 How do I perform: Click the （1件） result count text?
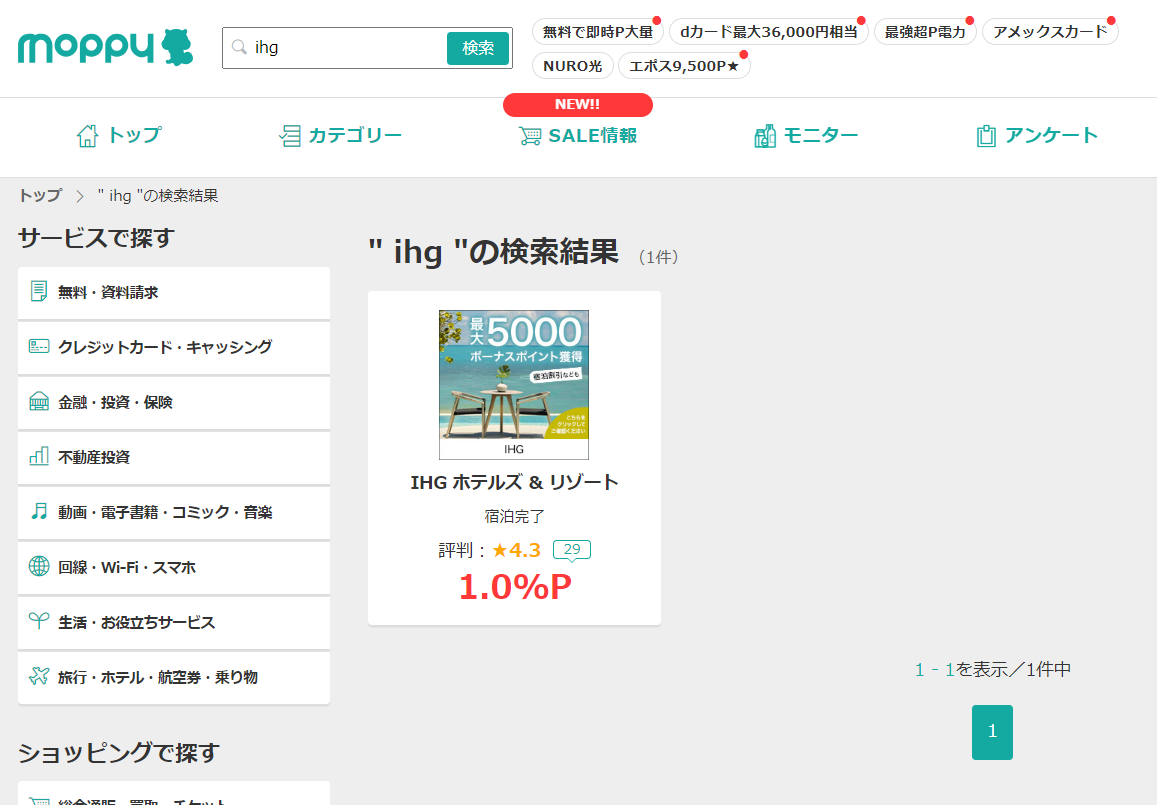coord(658,257)
